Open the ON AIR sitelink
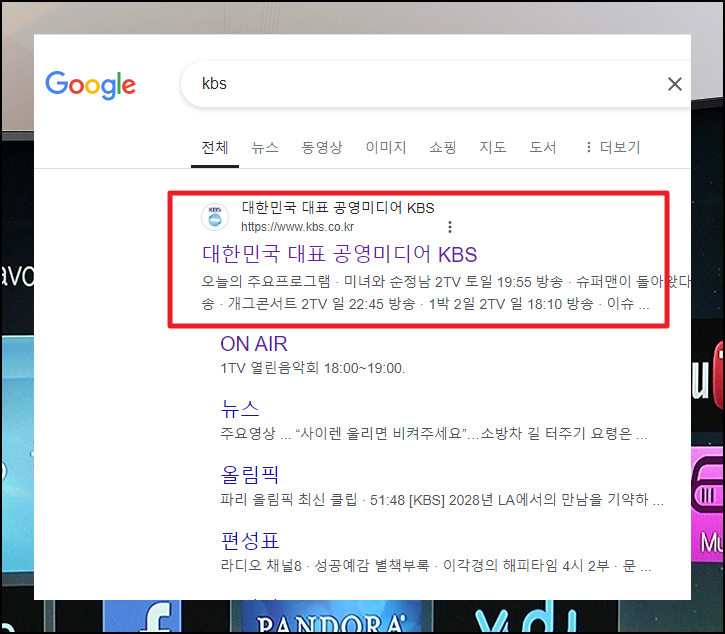725x634 pixels. pos(254,344)
